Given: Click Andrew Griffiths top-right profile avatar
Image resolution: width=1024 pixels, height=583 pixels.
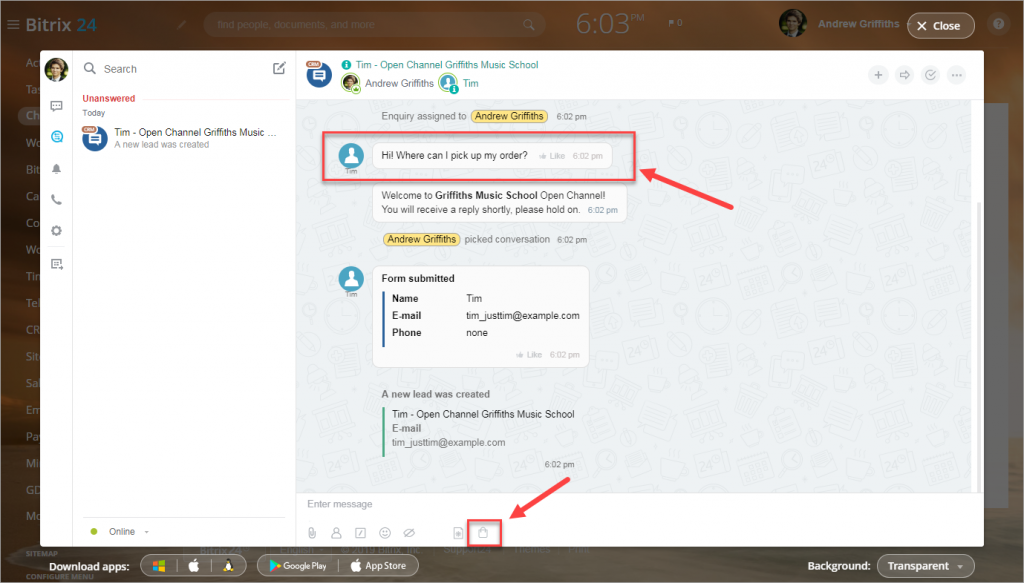Looking at the screenshot, I should pos(793,24).
